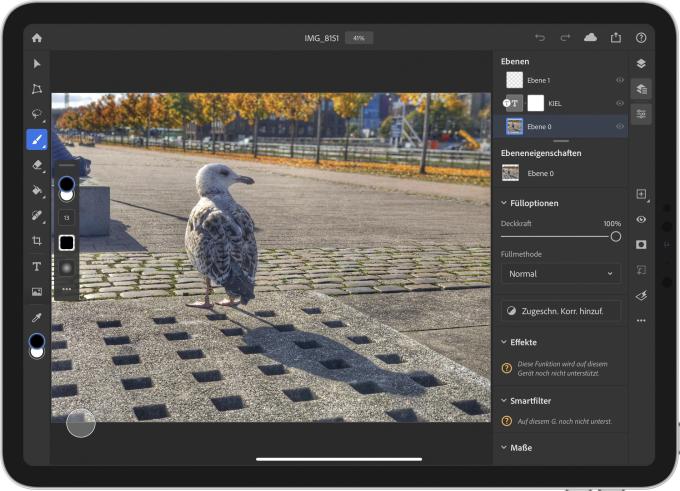Open more brush options ellipsis
Screen dimensions: 680x491
click(x=66, y=289)
